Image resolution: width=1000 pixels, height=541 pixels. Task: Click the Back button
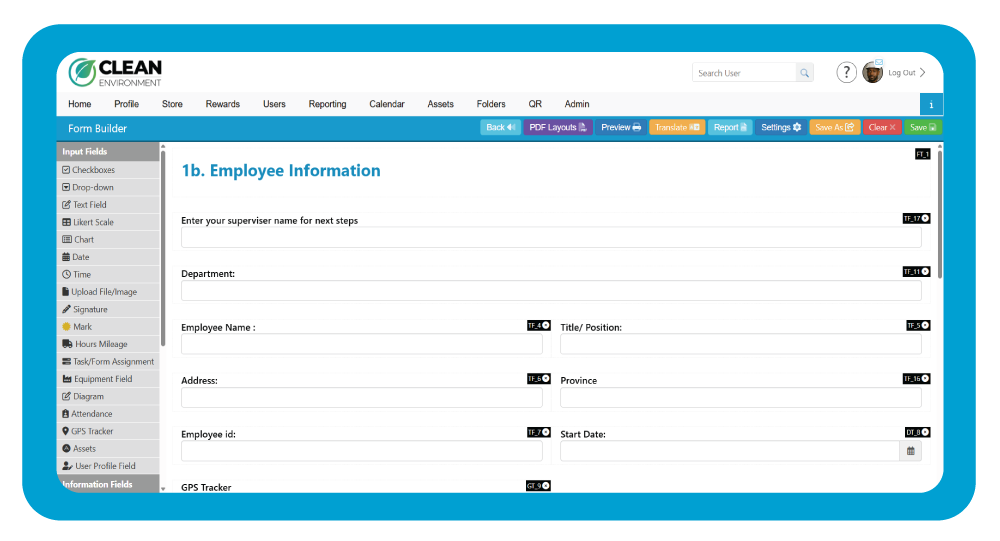click(500, 128)
